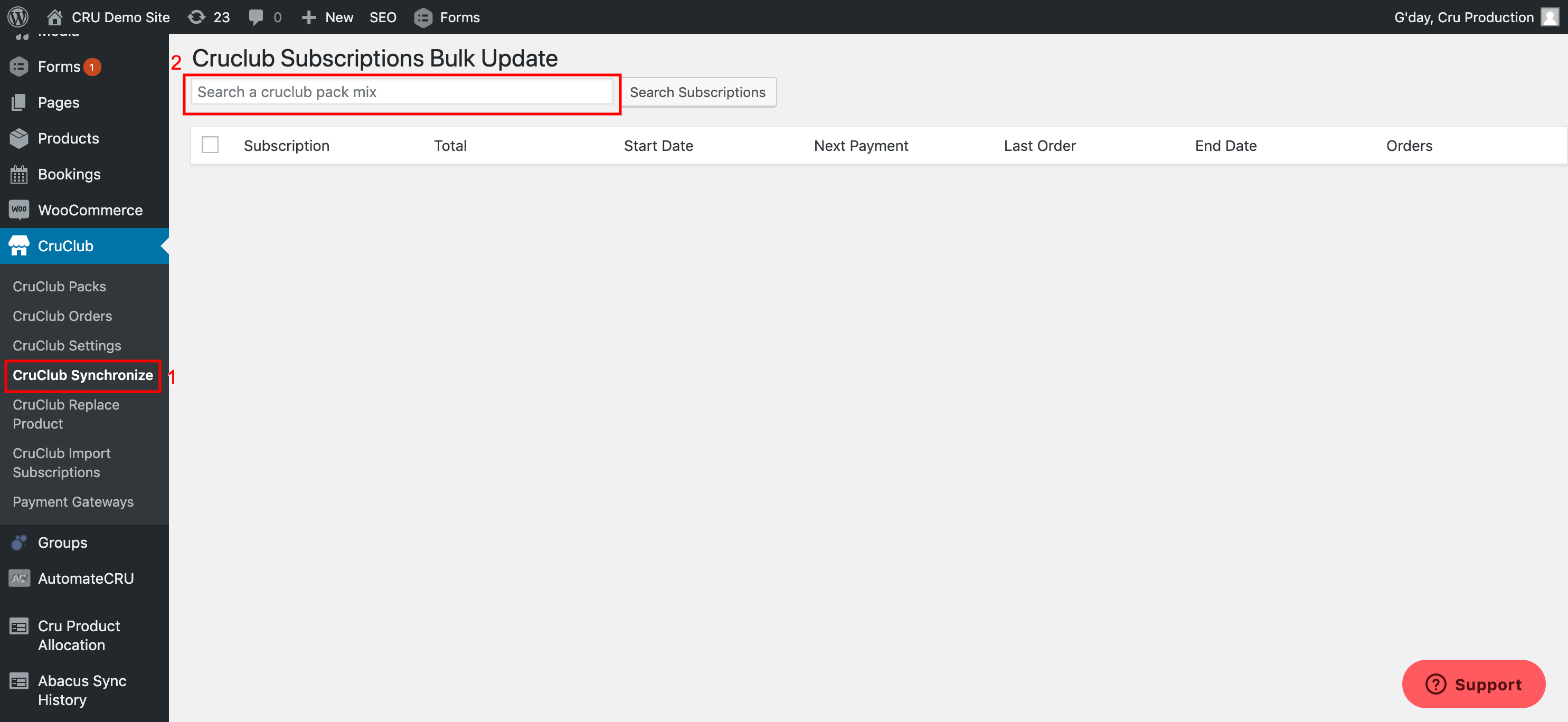The height and width of the screenshot is (722, 1568).
Task: Click the Forms notification badge
Action: (92, 67)
